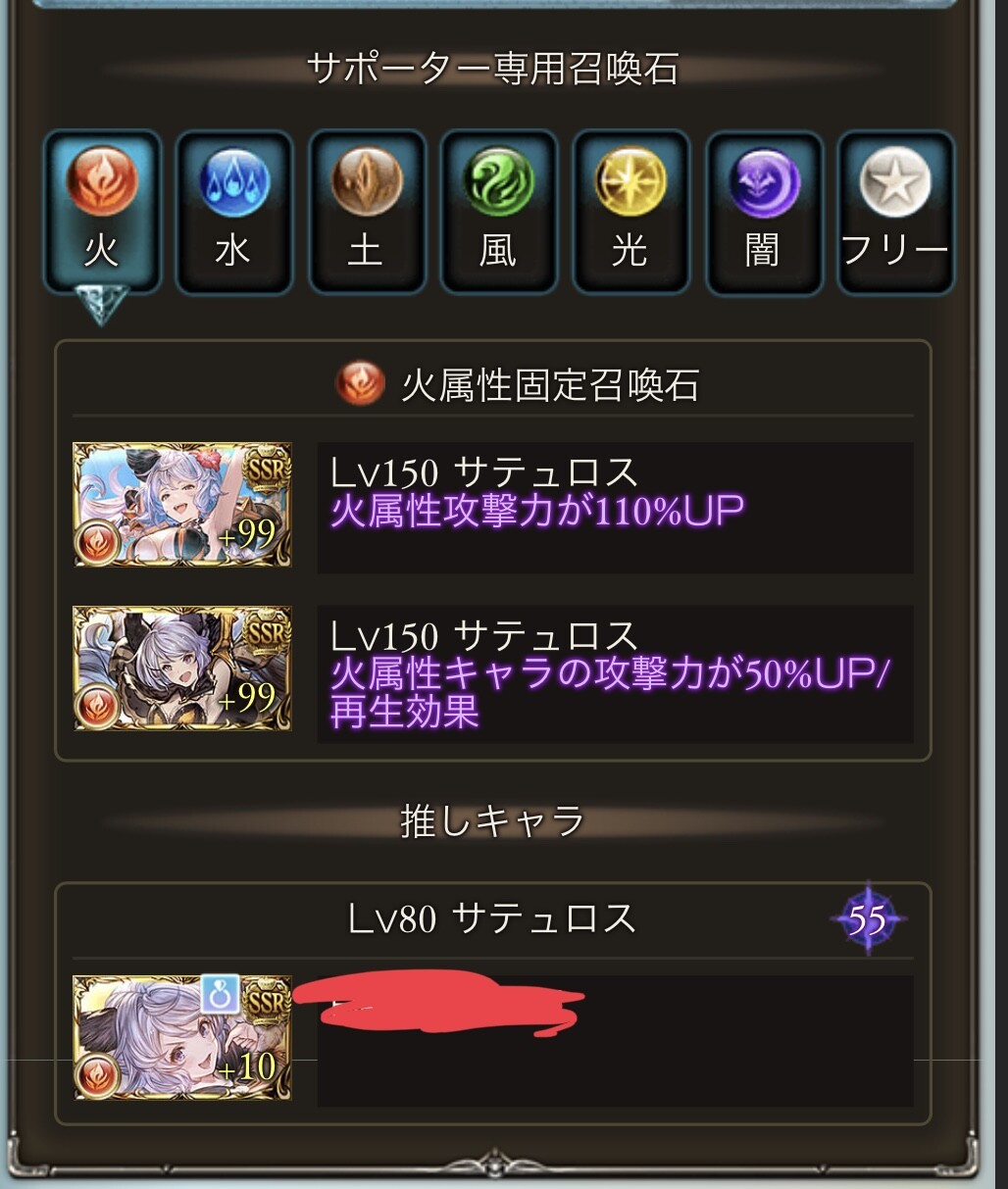1008x1189 pixels.
Task: Tap the SSR badge on first summon
Action: [268, 468]
